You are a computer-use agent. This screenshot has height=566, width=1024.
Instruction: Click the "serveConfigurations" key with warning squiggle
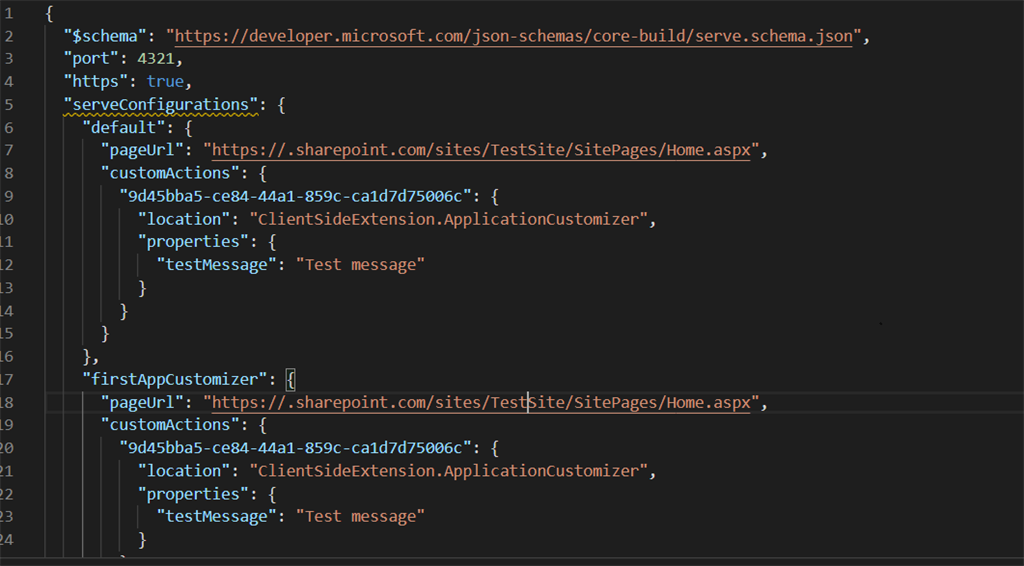click(161, 104)
